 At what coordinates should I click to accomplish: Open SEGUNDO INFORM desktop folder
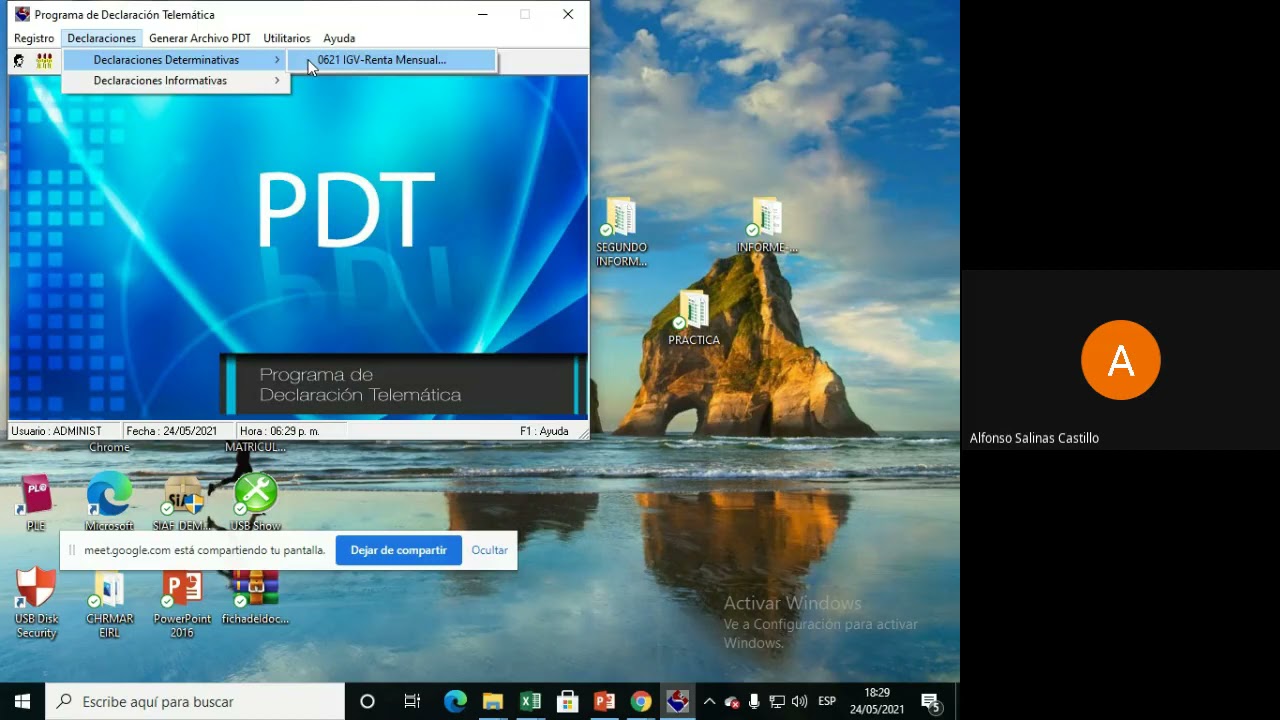tap(621, 232)
